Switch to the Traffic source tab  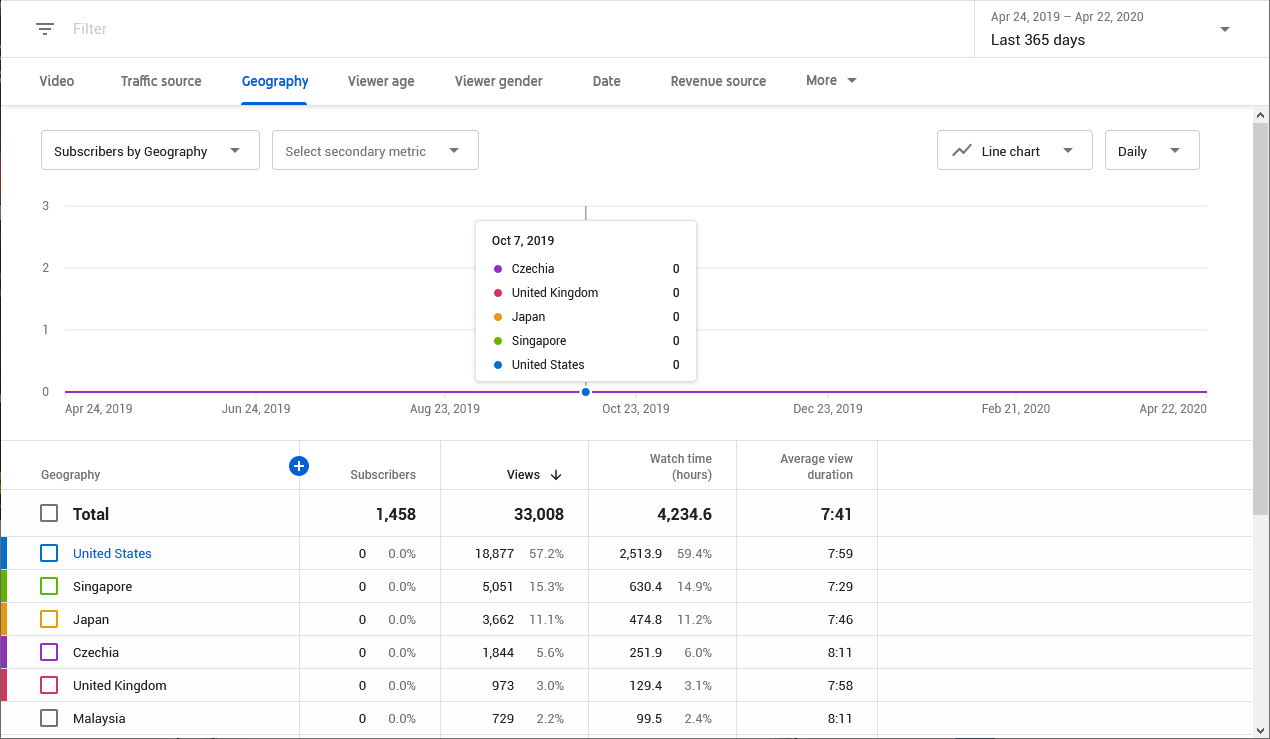click(x=161, y=81)
